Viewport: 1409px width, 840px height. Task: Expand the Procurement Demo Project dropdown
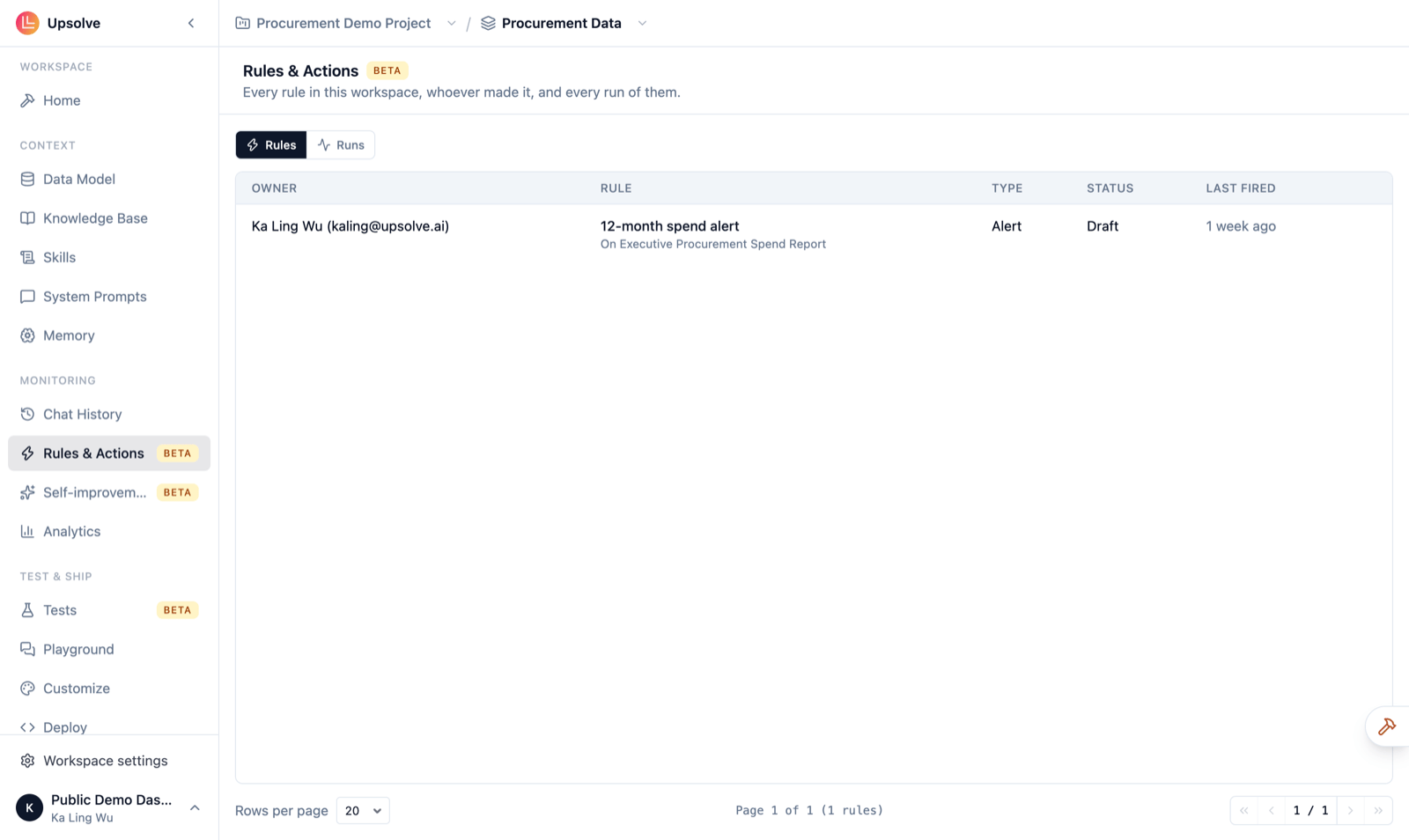coord(451,23)
